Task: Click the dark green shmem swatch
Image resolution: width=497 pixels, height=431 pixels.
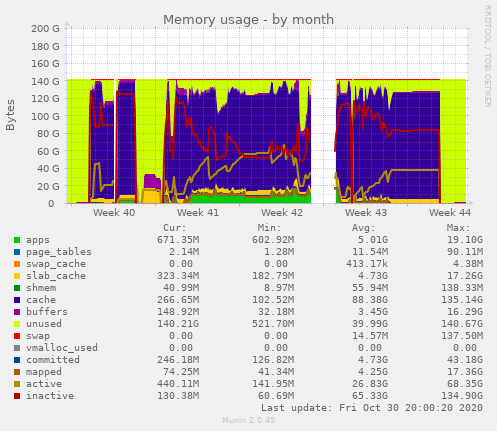Action: pos(17,288)
